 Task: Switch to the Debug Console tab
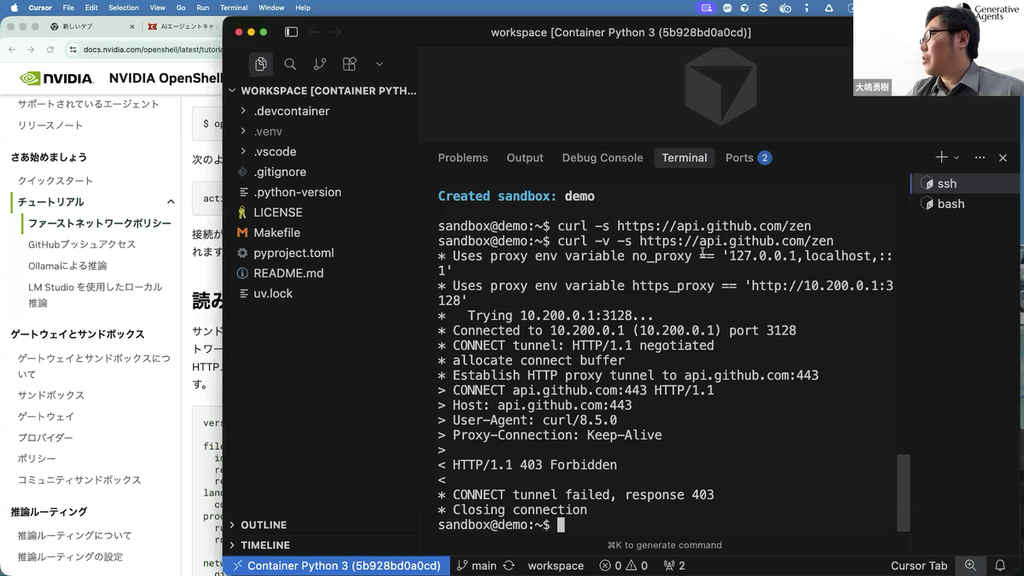click(602, 158)
